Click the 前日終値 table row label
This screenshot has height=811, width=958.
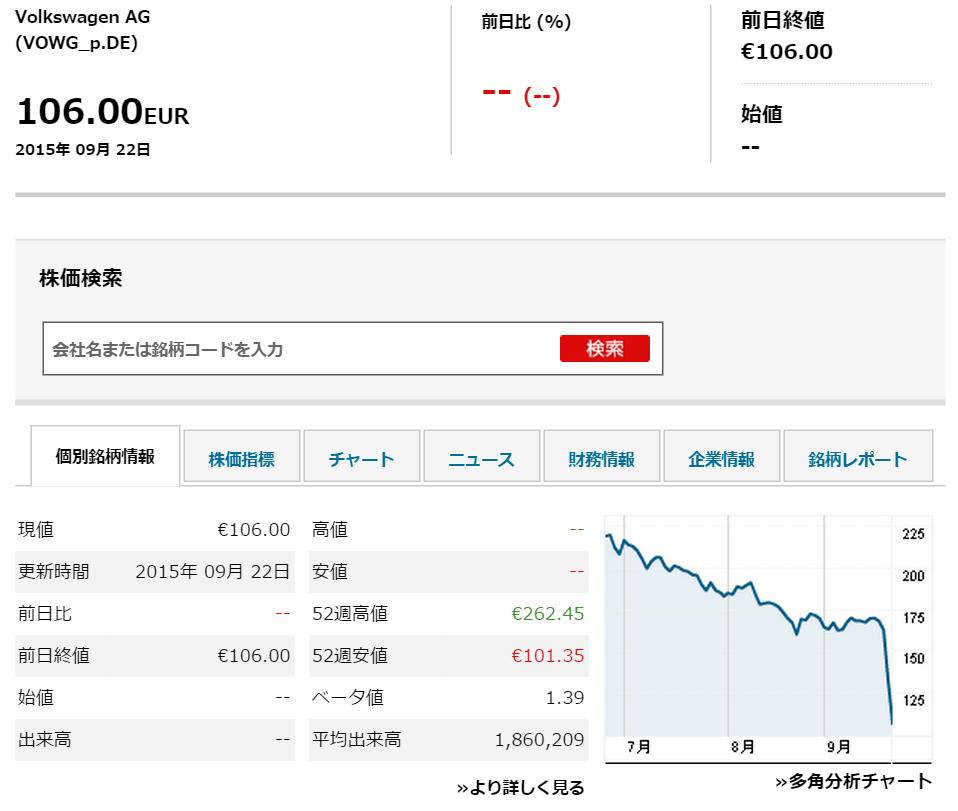pos(54,655)
